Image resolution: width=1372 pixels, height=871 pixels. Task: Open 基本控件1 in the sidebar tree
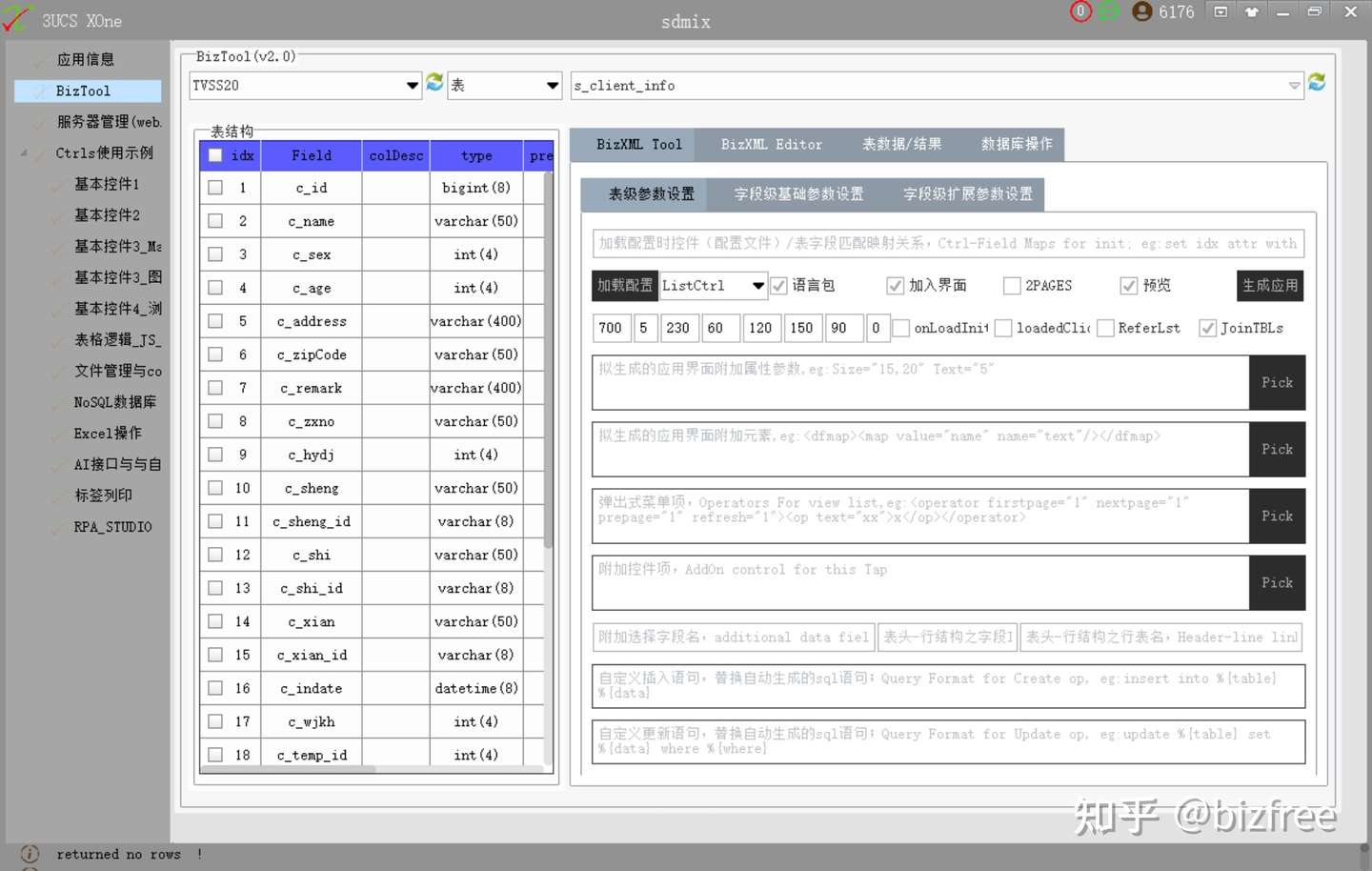[x=107, y=184]
